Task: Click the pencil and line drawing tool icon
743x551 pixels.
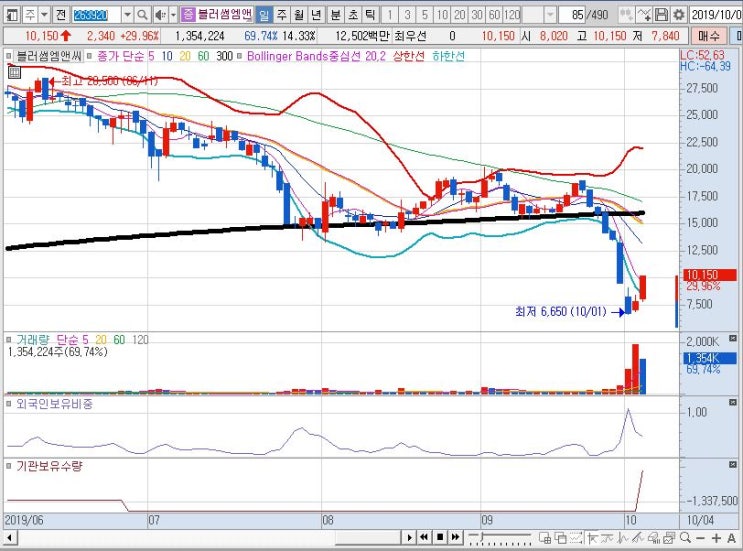Action: click(x=638, y=538)
